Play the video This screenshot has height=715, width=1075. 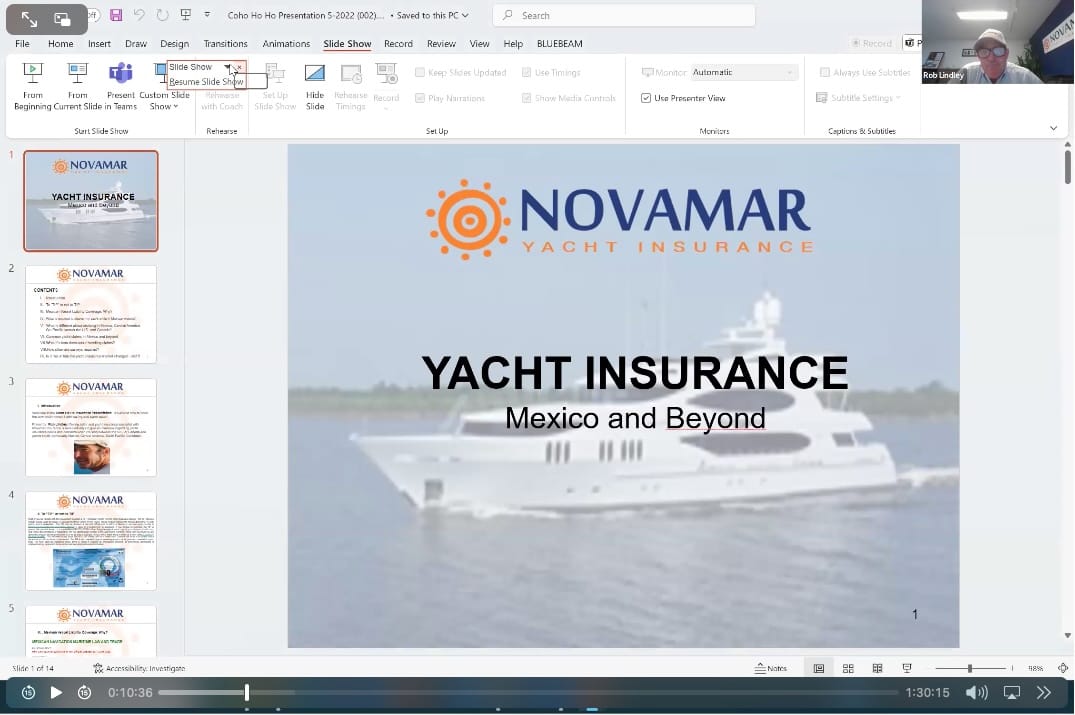click(x=56, y=692)
